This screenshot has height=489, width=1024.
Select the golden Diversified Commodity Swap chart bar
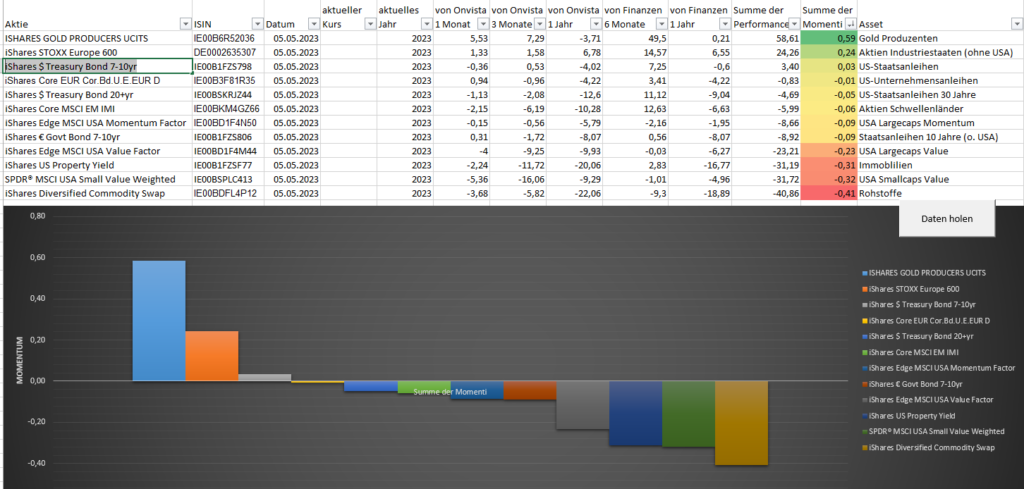point(741,423)
